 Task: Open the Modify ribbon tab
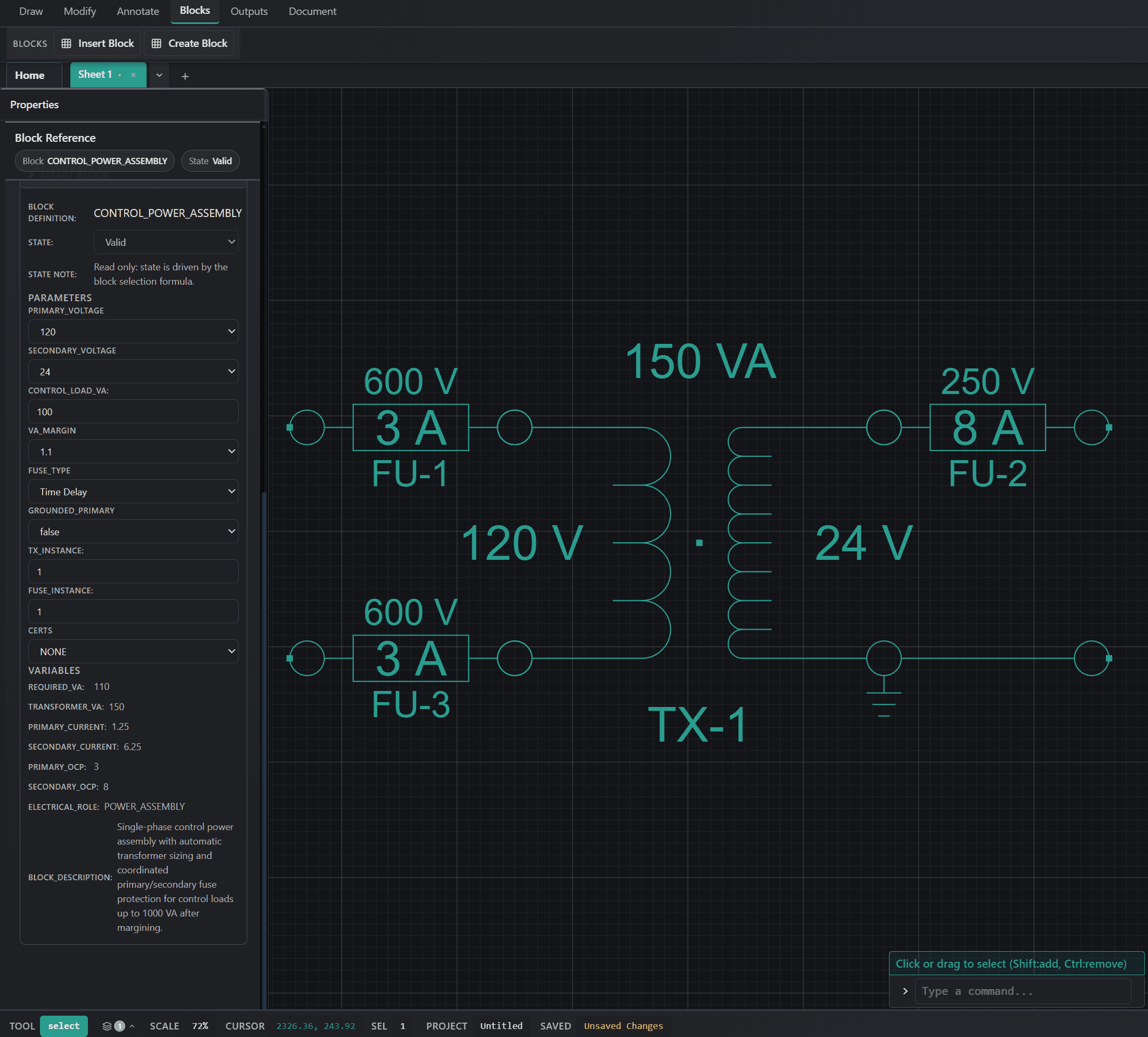pyautogui.click(x=80, y=11)
